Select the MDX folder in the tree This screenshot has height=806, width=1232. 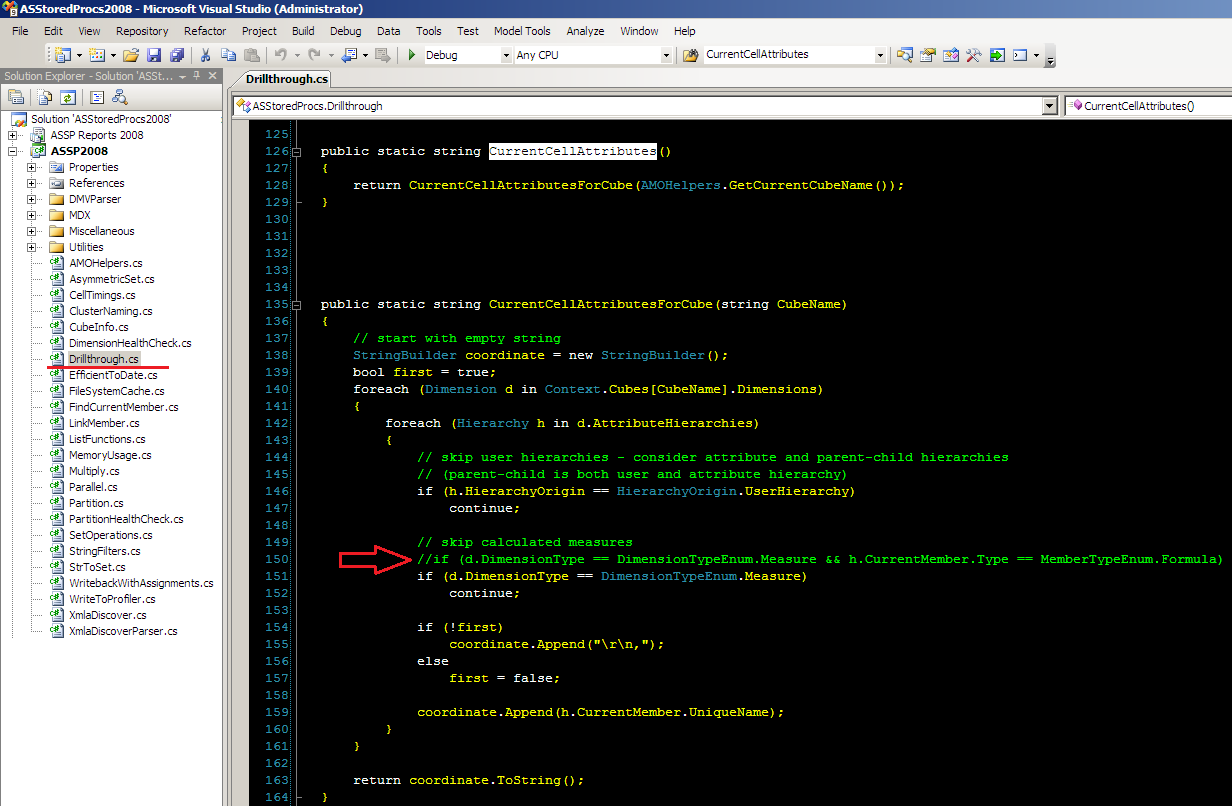click(80, 215)
